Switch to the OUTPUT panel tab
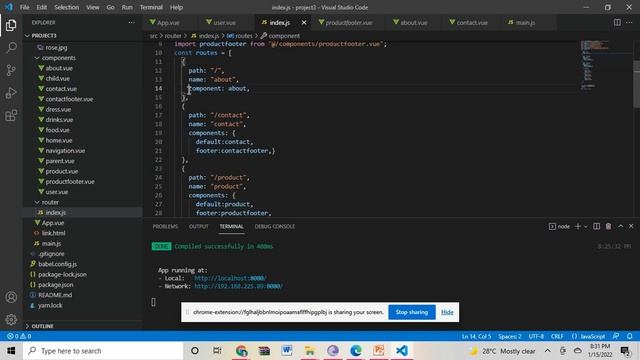This screenshot has height=360, width=640. 199,227
